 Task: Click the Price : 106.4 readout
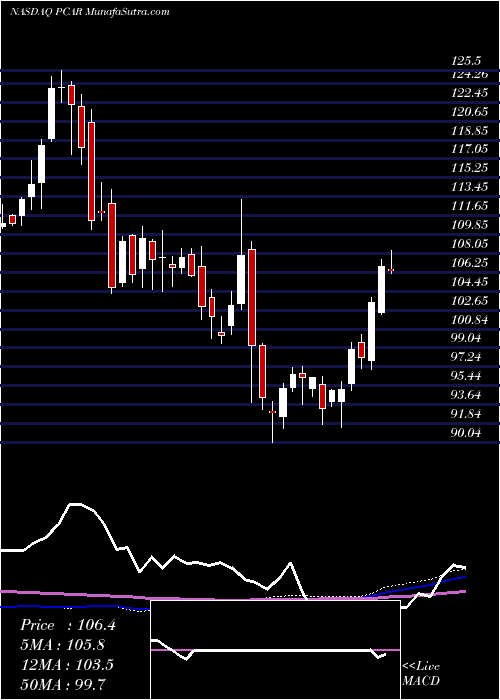click(x=68, y=625)
